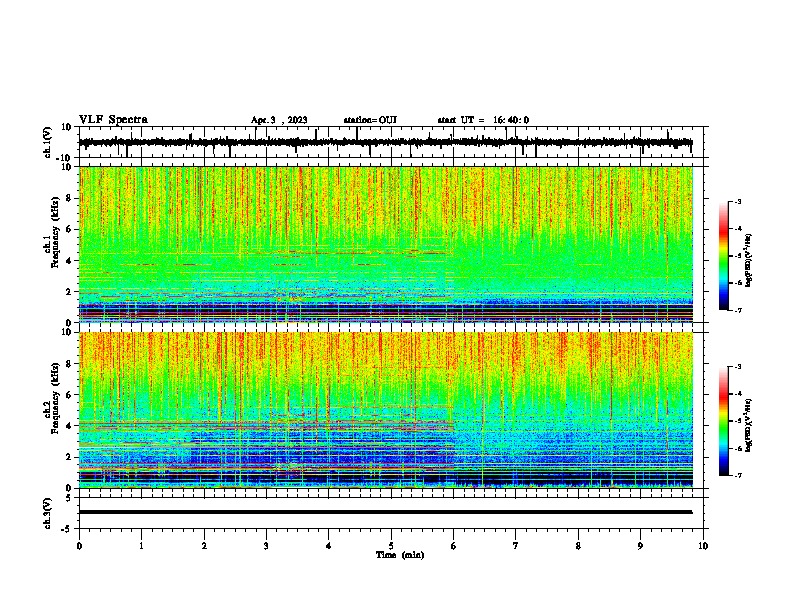Click the "1" tick label on the time axis
Viewport: 792px width, 612px height.
[x=142, y=546]
